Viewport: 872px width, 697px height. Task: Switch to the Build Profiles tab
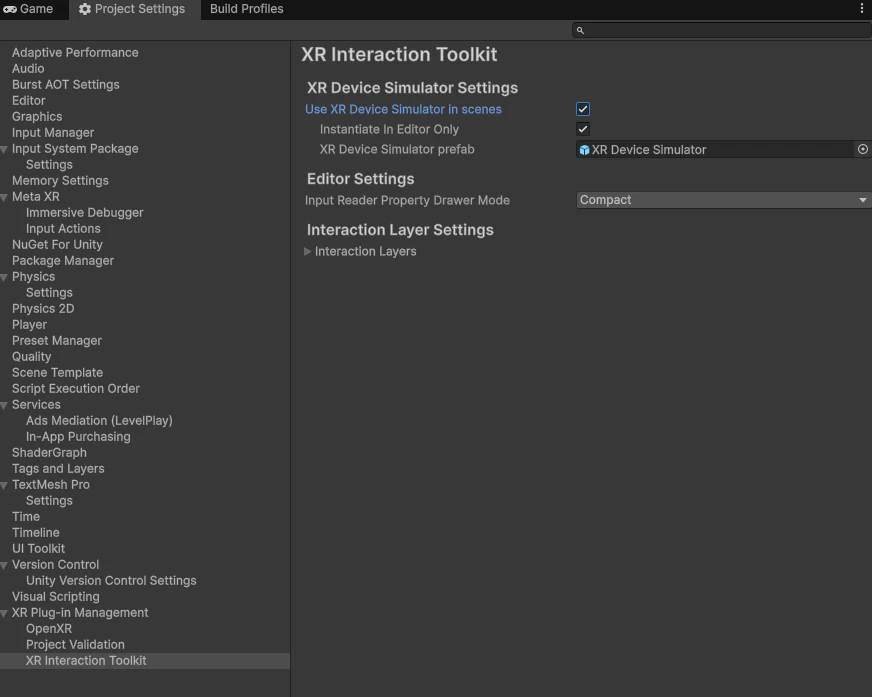pos(246,9)
